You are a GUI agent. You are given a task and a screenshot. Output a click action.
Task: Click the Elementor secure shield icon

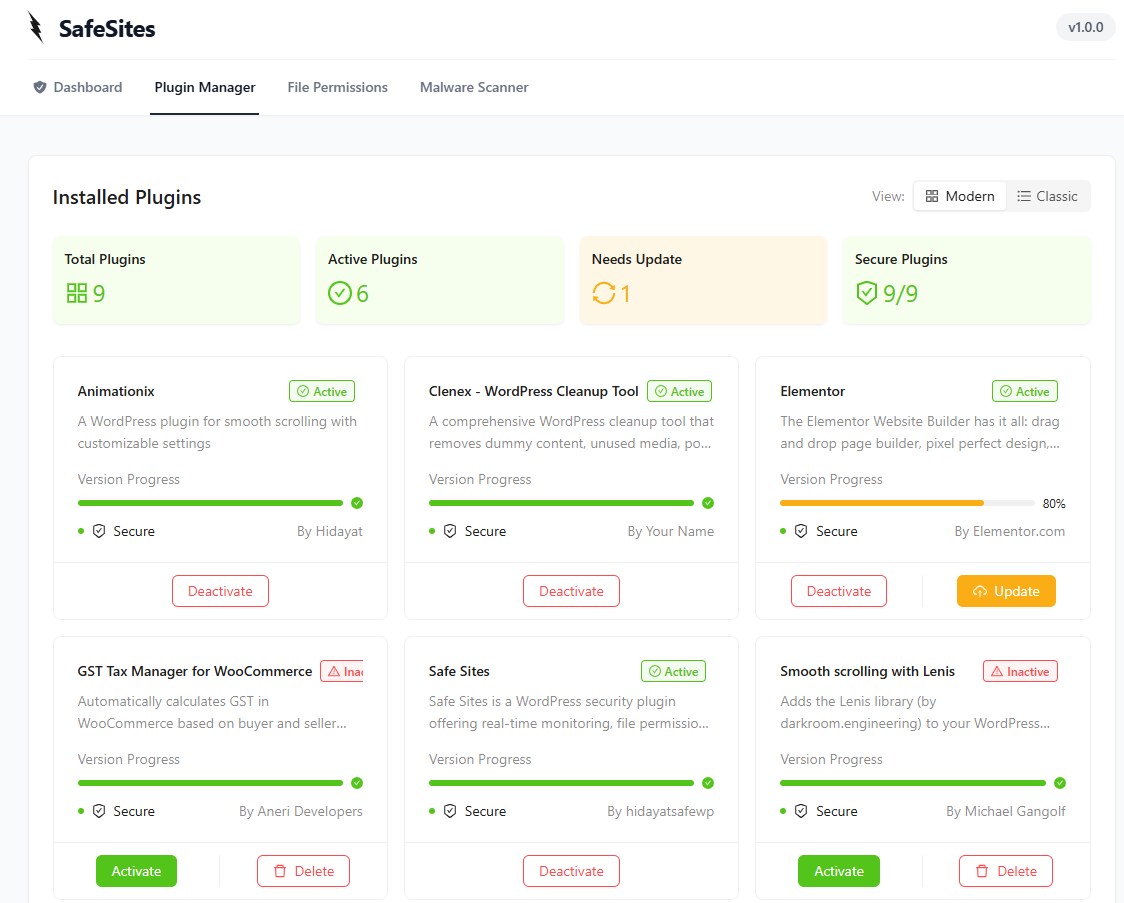point(801,531)
